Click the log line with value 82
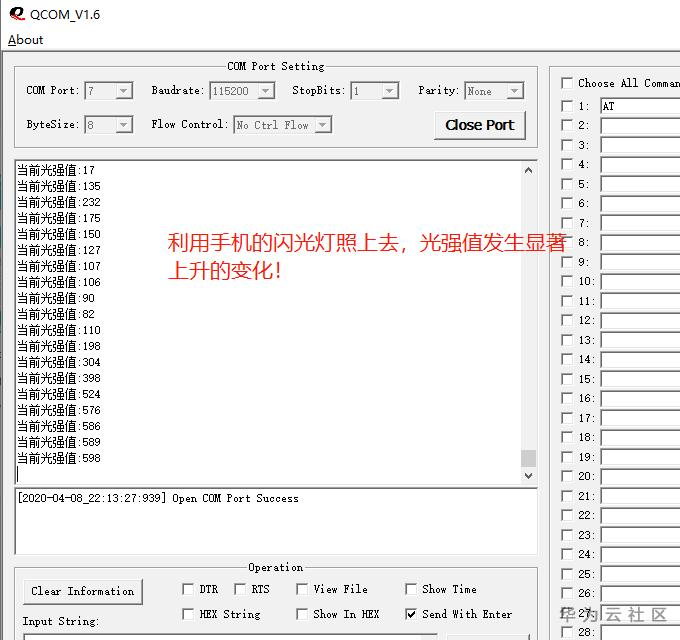Image resolution: width=680 pixels, height=640 pixels. point(56,314)
